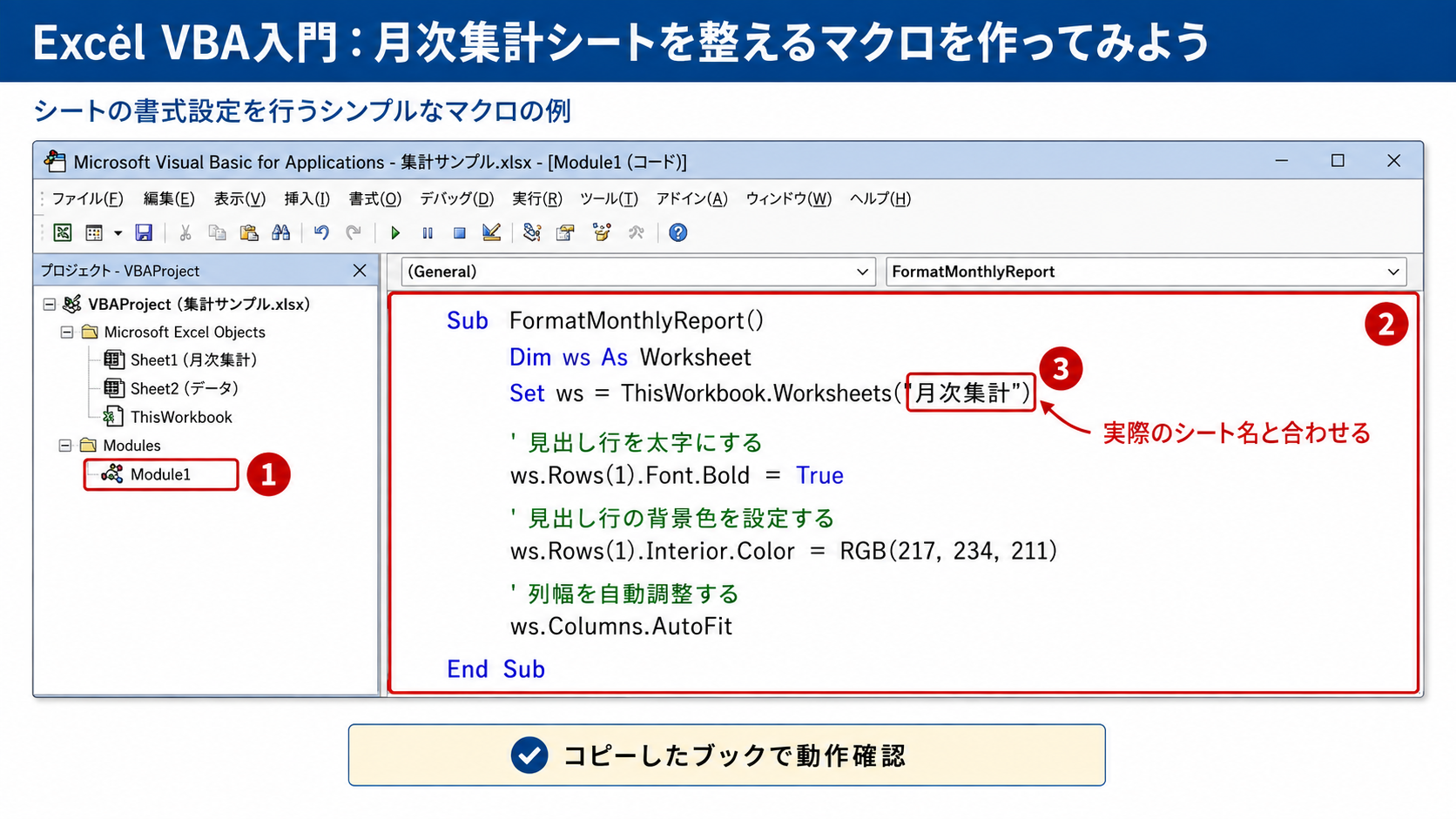Click the Insert UserForm toolbar icon
1456x819 pixels.
(x=94, y=232)
